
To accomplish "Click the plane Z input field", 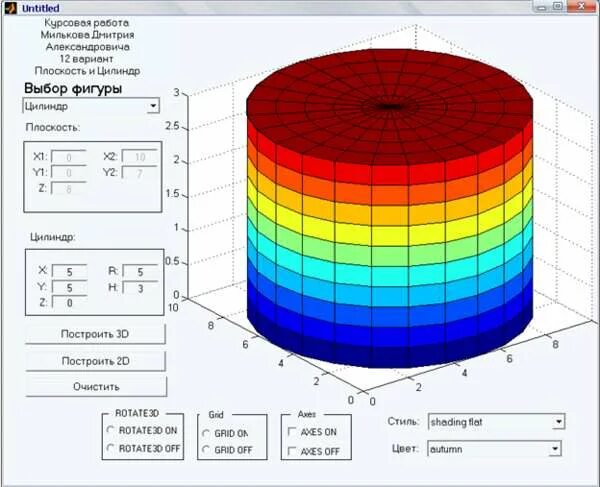I will [68, 189].
